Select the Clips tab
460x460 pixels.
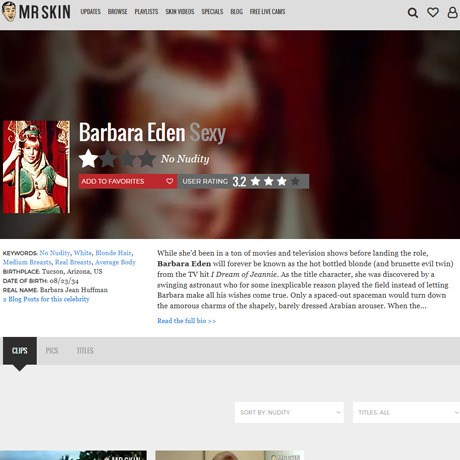point(20,351)
